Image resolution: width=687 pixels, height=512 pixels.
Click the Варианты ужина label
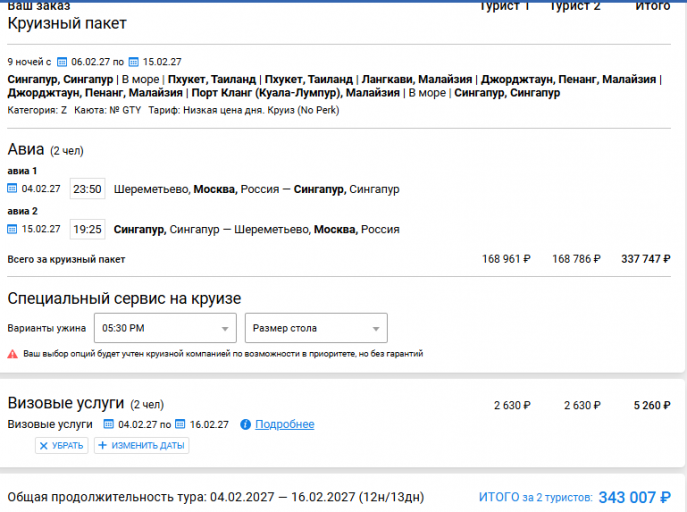click(46, 328)
